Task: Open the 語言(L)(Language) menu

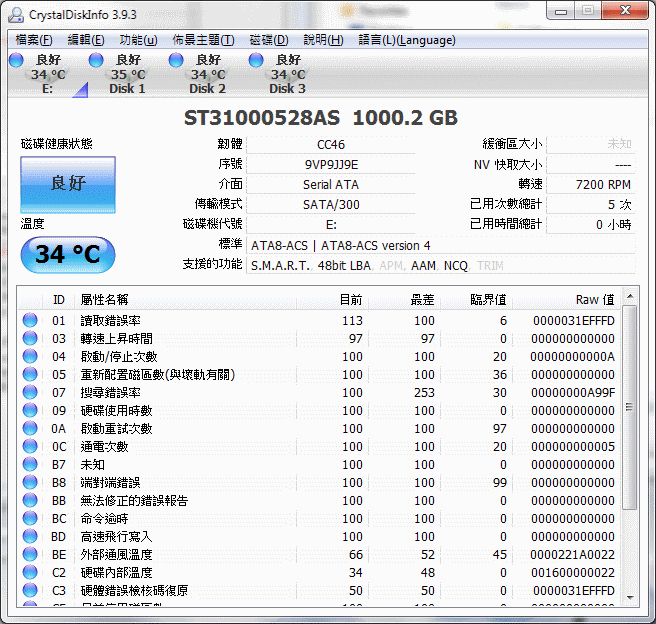Action: pyautogui.click(x=407, y=40)
